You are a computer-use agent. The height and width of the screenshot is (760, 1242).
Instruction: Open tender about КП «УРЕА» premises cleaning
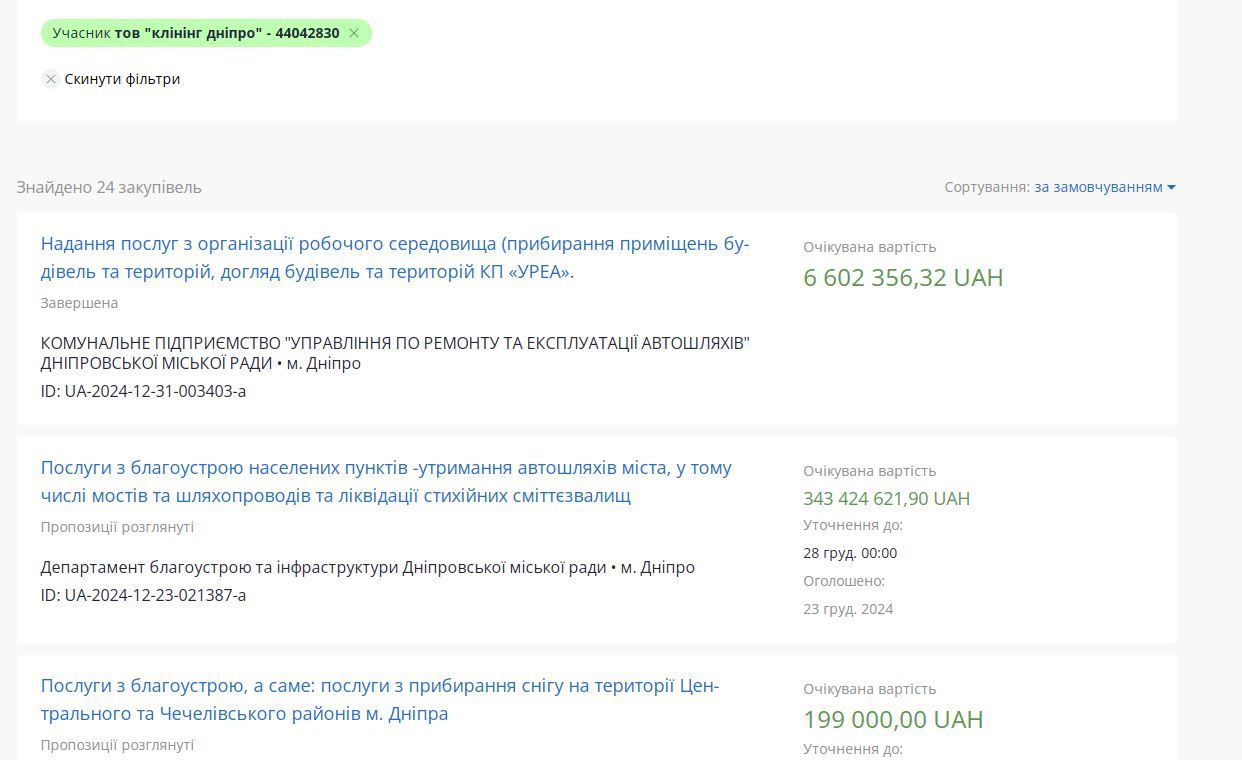395,258
